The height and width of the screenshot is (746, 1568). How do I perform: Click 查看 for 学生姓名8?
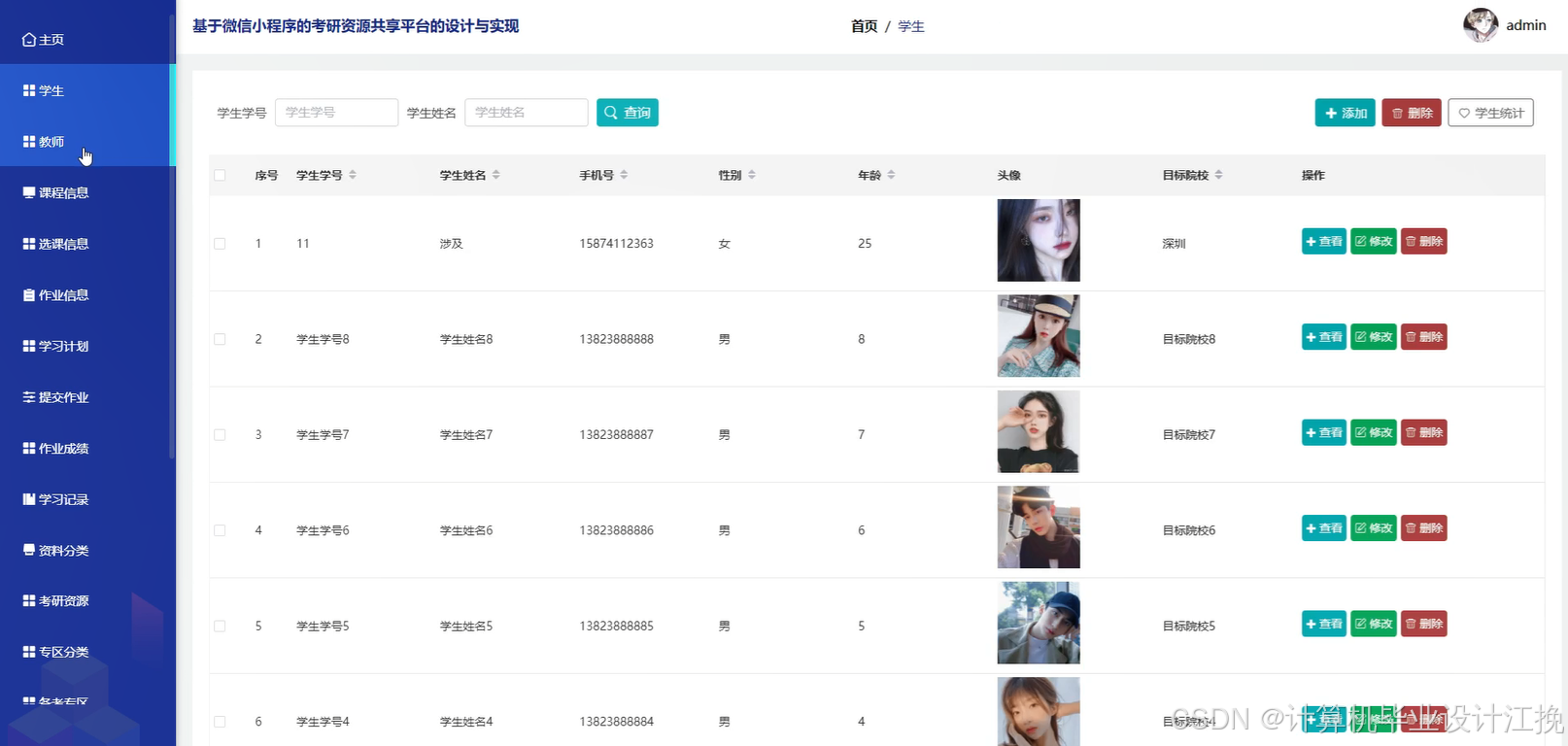[x=1324, y=337]
